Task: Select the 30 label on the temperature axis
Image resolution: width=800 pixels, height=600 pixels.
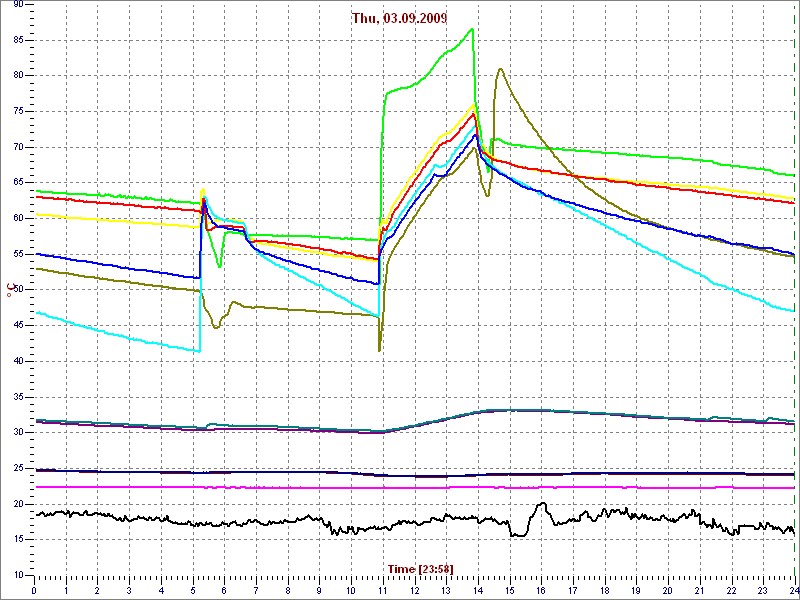Action: tap(18, 433)
